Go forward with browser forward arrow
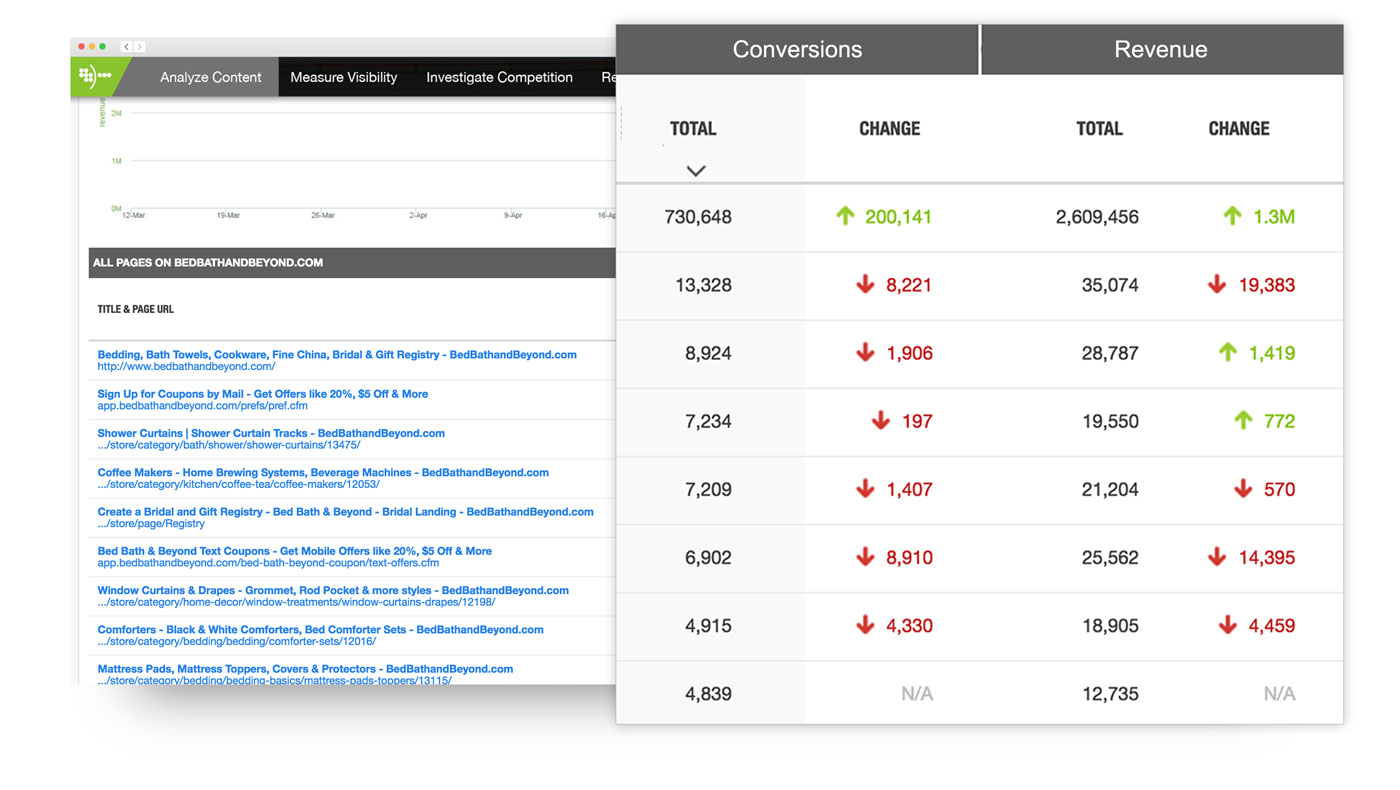This screenshot has height=790, width=1400. (x=140, y=47)
